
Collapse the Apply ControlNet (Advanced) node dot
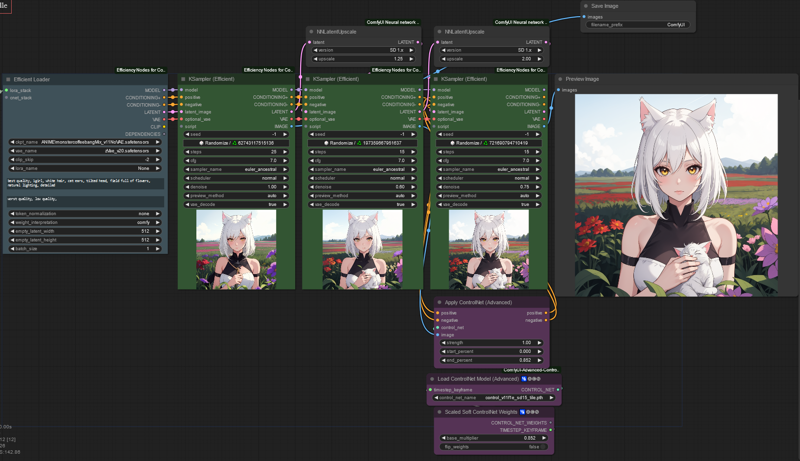coord(439,302)
